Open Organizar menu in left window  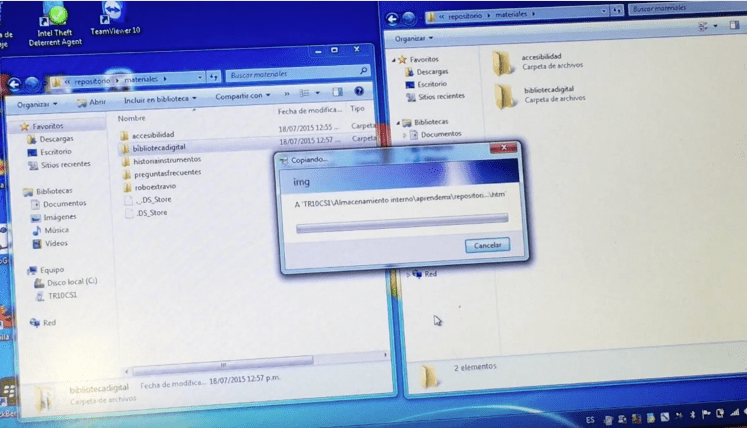click(37, 104)
